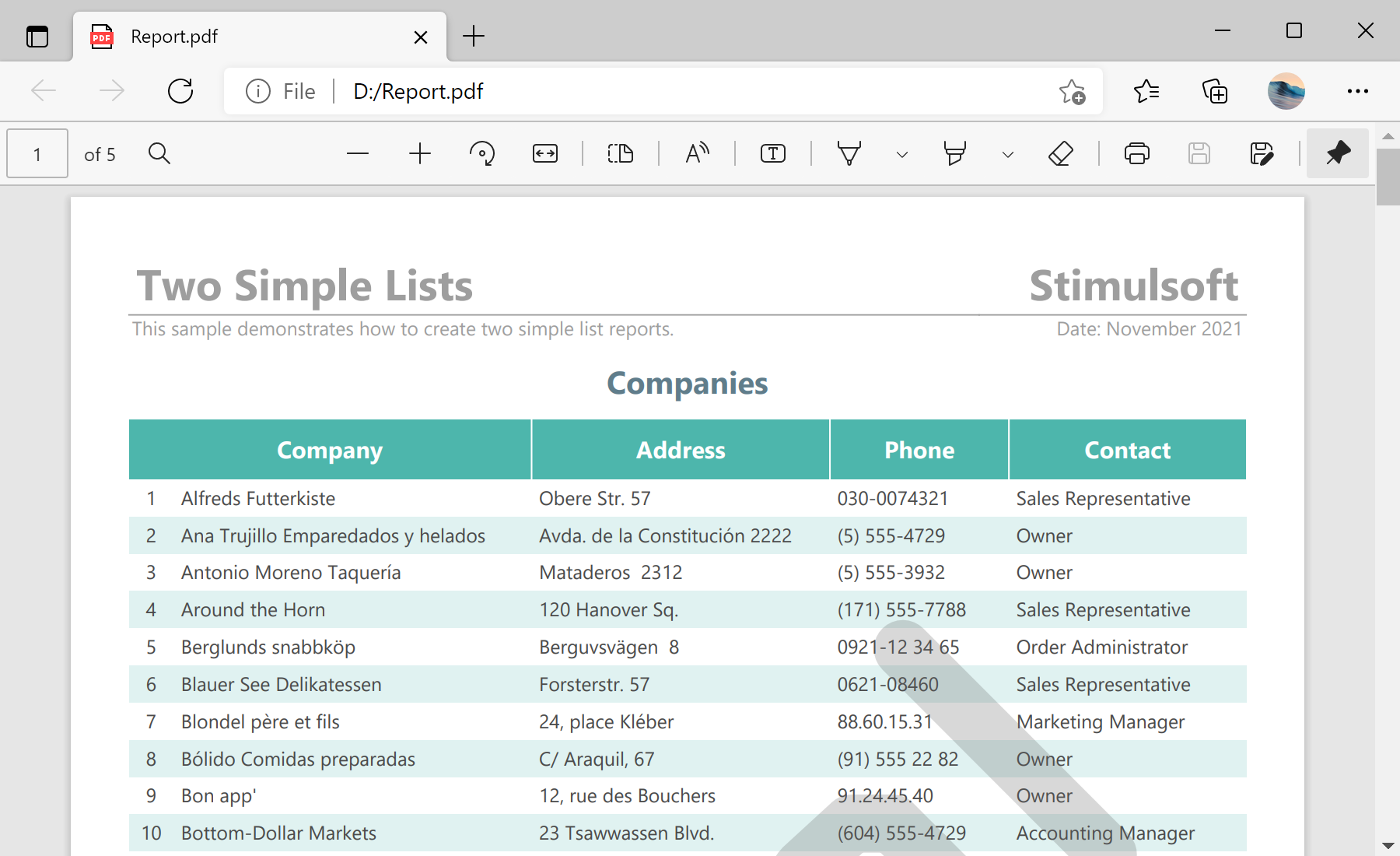This screenshot has width=1400, height=856.
Task: Click 'Blauer See Delikatessen' cell
Action: coord(281,685)
